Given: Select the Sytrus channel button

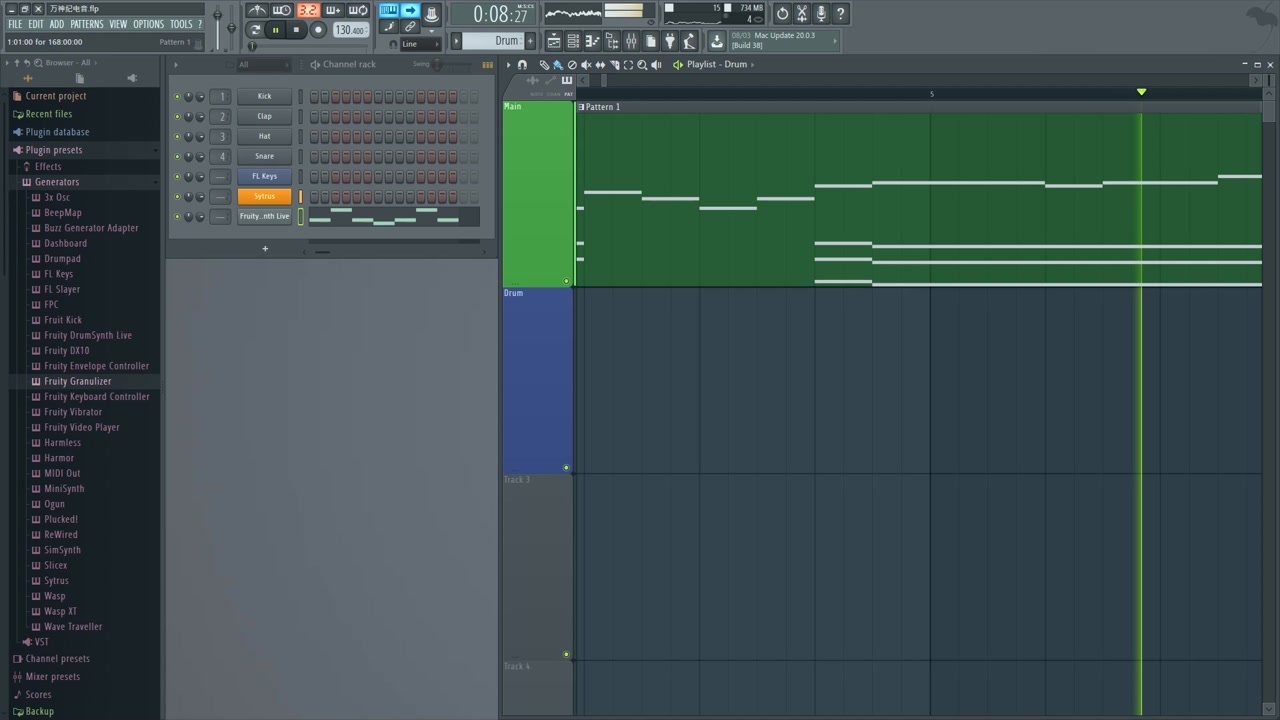Looking at the screenshot, I should pos(264,196).
